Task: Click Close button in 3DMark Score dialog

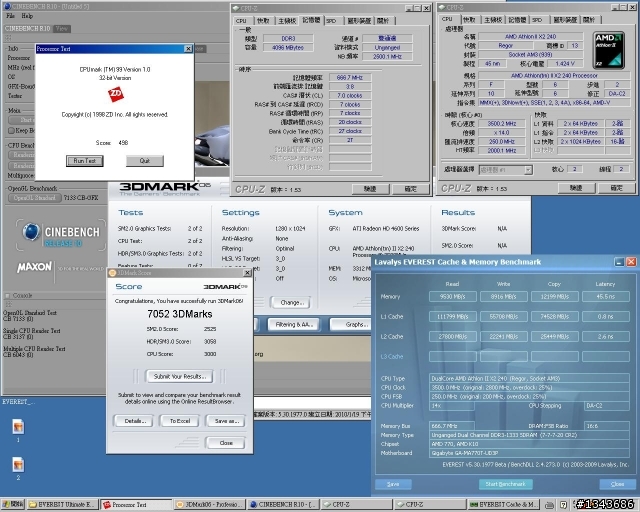Action: click(226, 443)
